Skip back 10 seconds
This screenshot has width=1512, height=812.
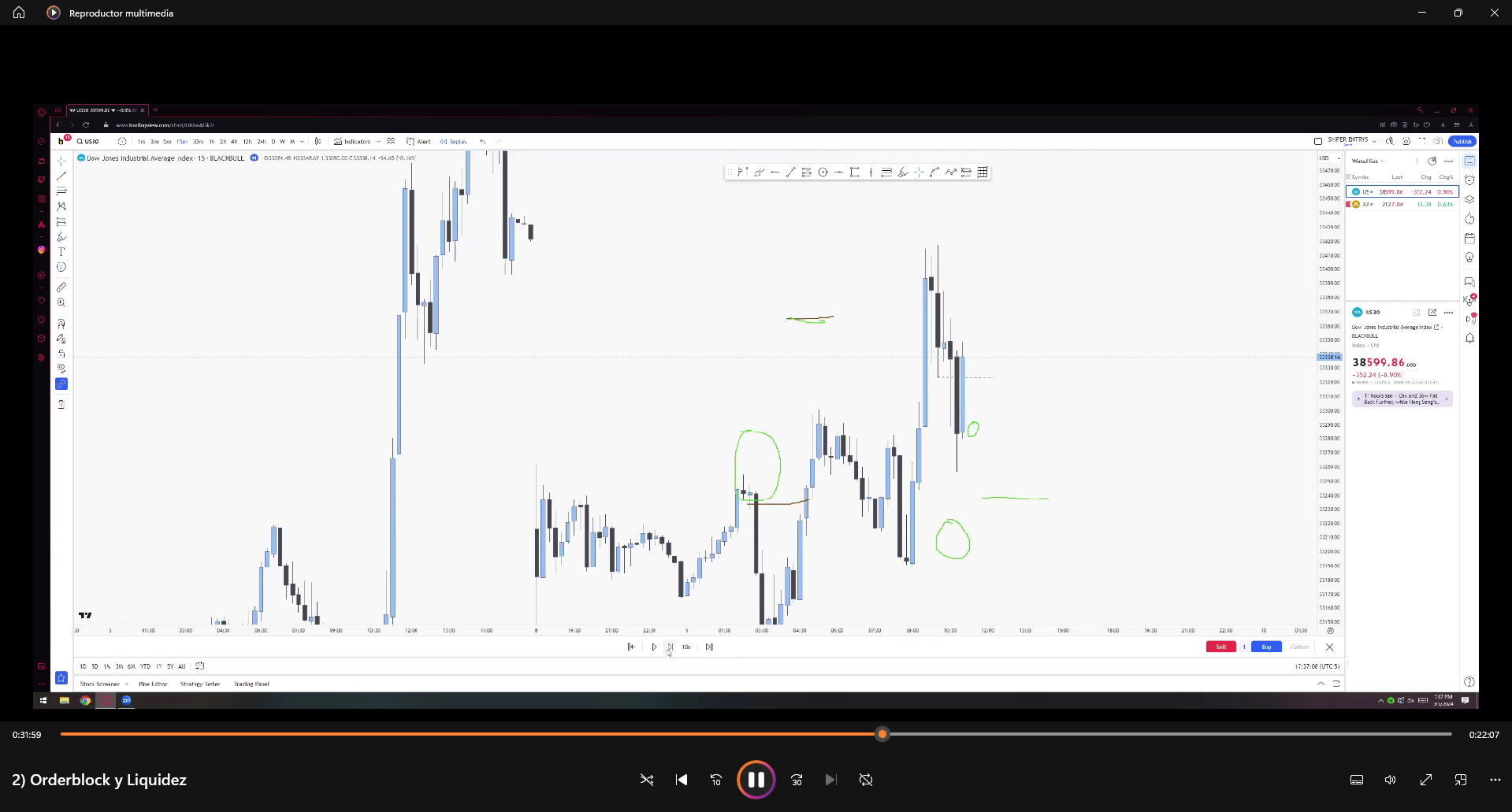click(x=716, y=780)
